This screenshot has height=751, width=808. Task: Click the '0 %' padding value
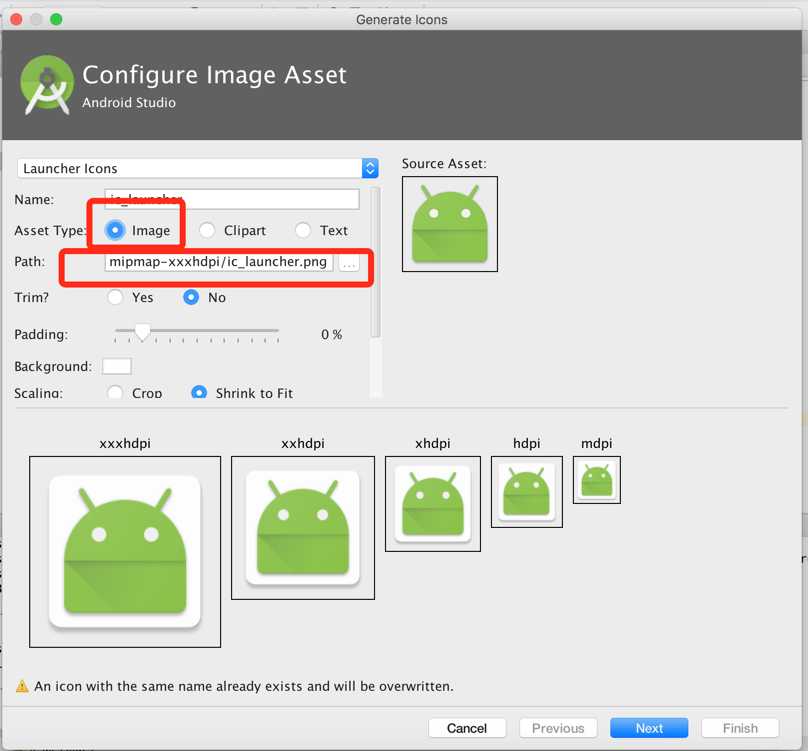(x=331, y=334)
